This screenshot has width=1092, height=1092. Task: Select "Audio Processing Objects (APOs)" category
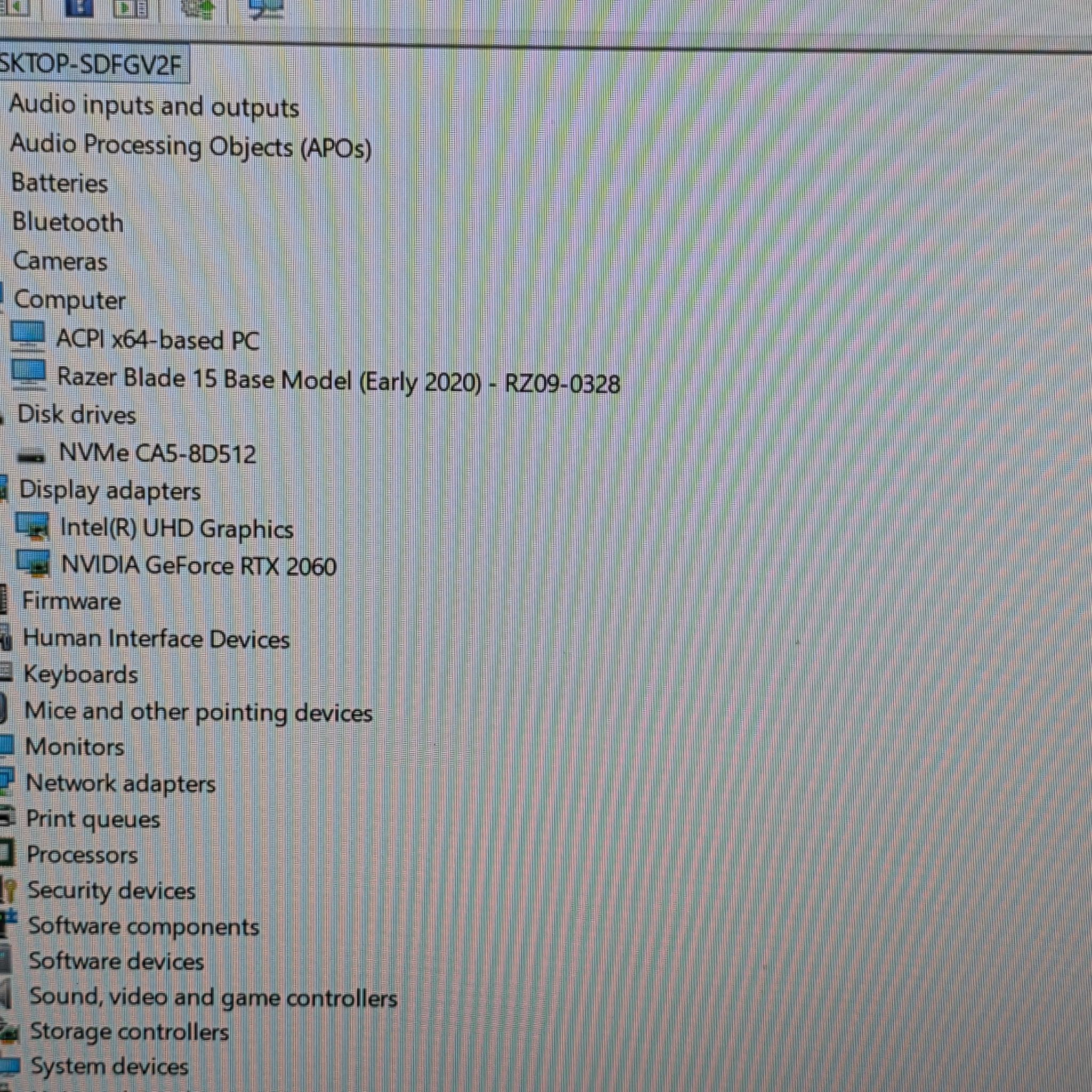click(x=191, y=147)
